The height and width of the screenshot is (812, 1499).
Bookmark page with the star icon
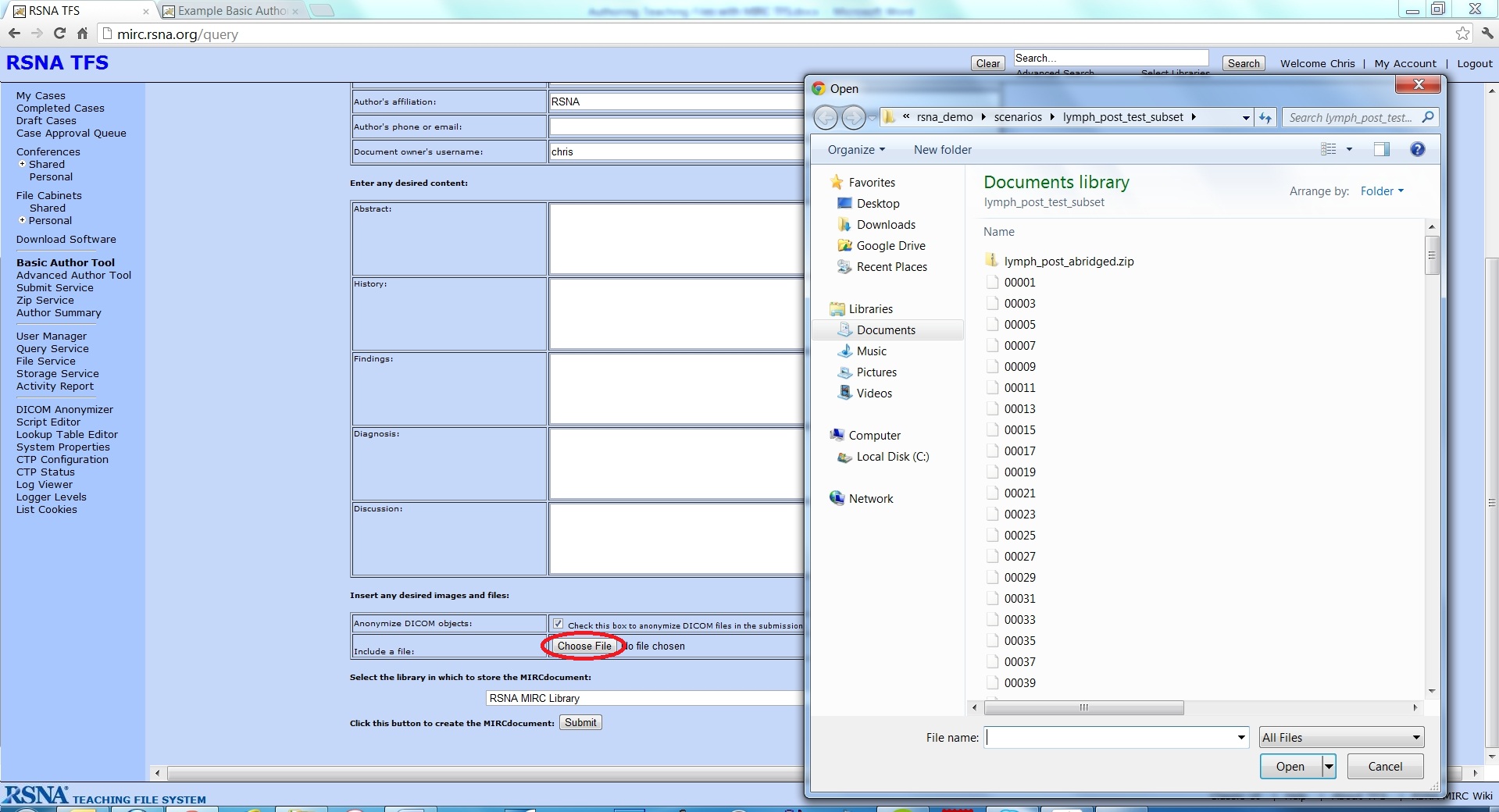tap(1462, 34)
